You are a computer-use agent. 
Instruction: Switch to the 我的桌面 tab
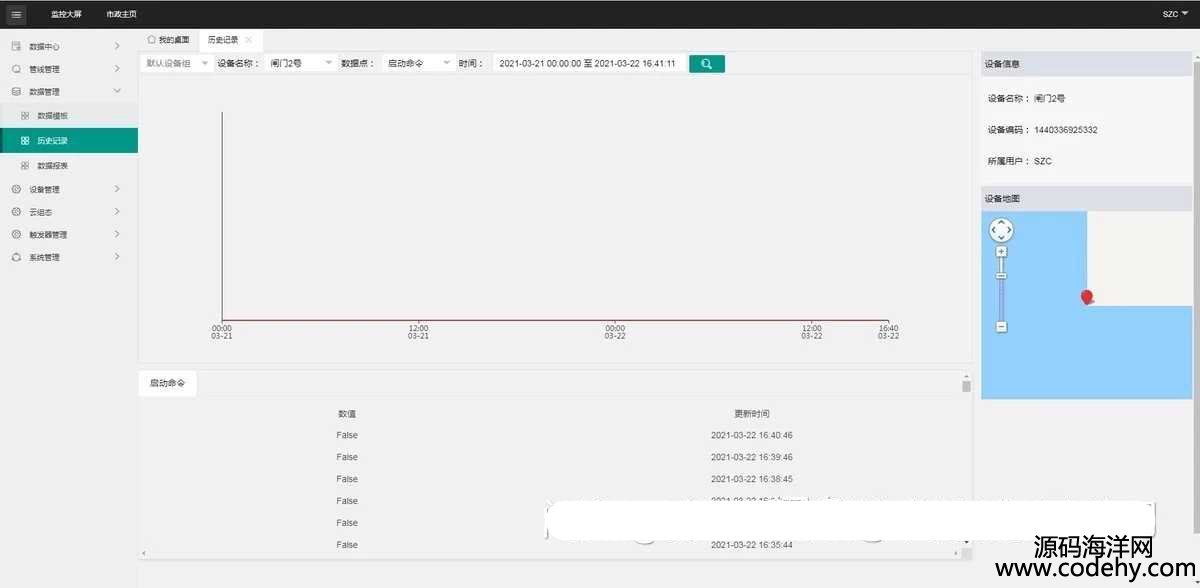point(168,39)
